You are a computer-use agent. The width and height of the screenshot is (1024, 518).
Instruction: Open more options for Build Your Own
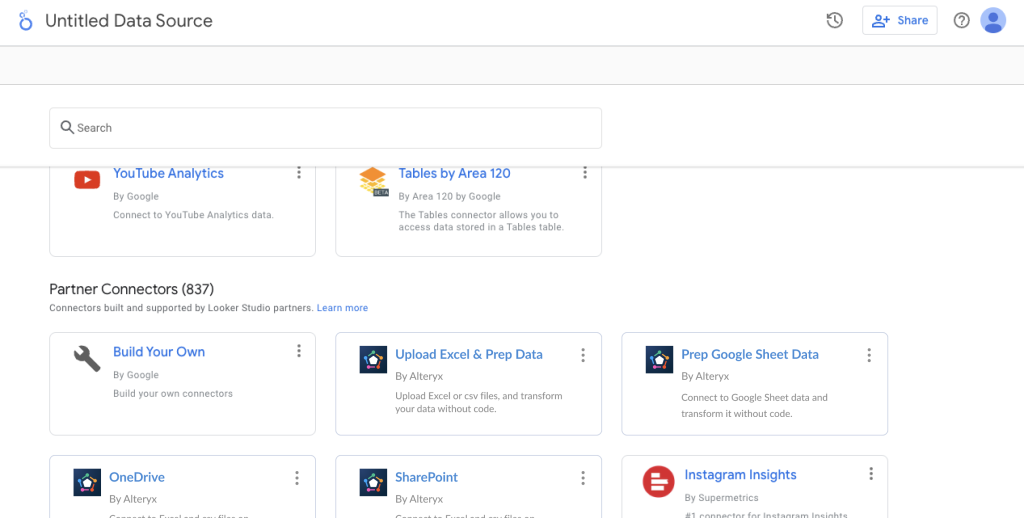[x=298, y=351]
